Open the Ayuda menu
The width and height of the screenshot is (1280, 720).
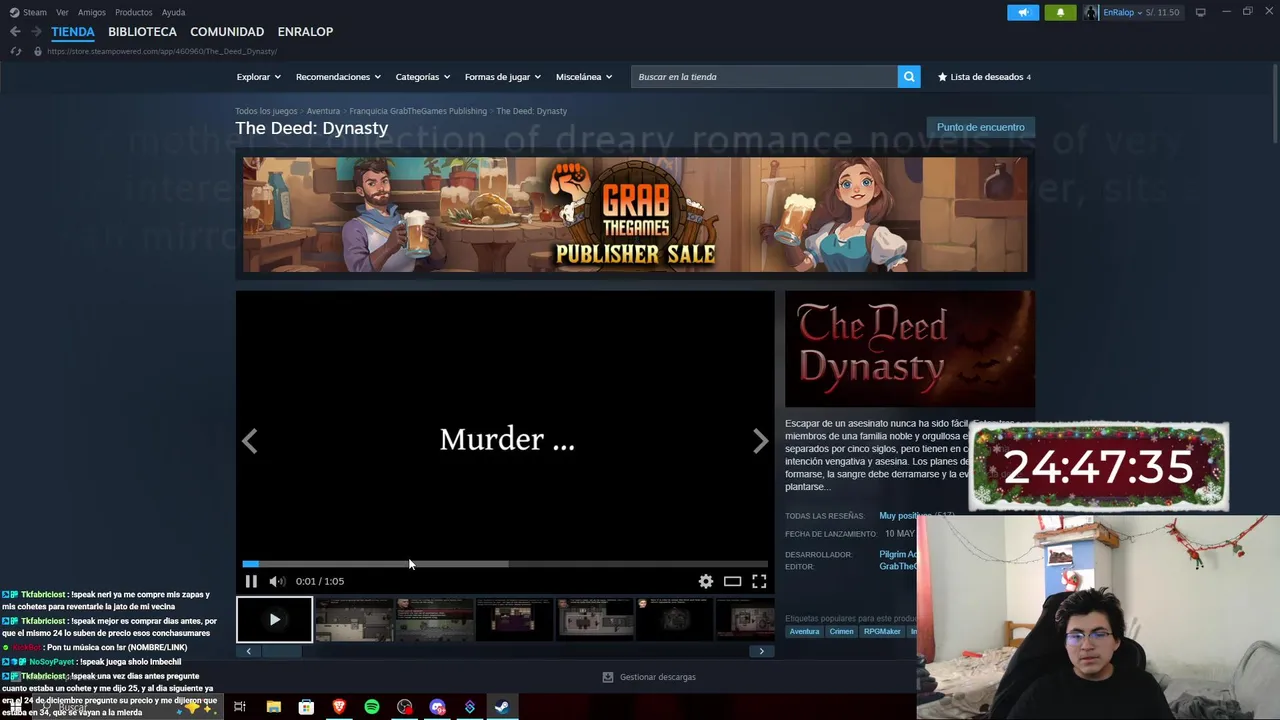173,12
